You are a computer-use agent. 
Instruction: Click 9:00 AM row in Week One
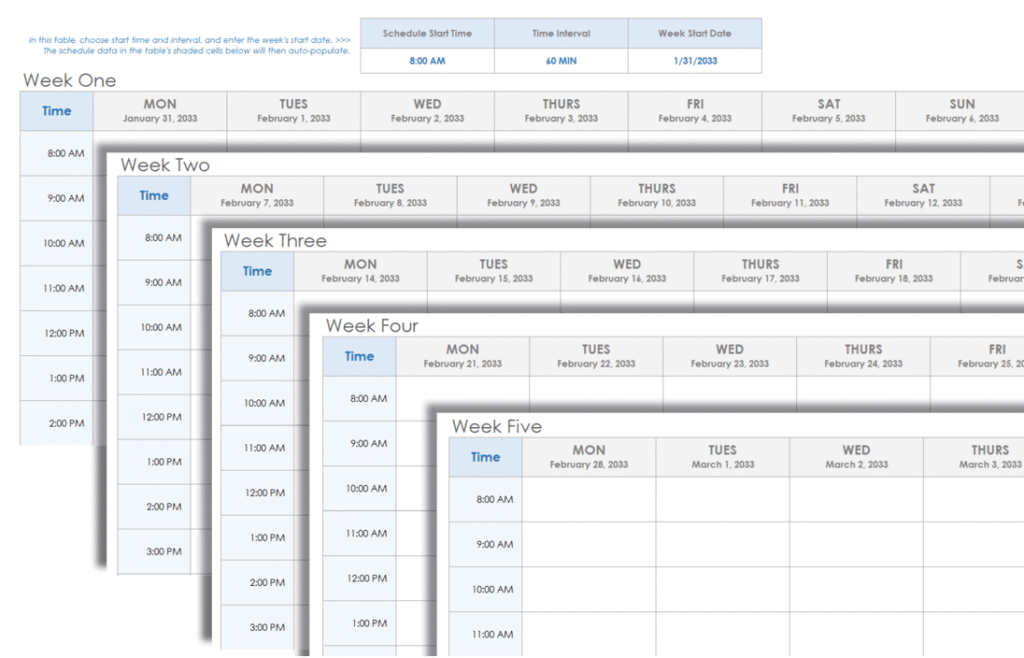click(x=57, y=198)
